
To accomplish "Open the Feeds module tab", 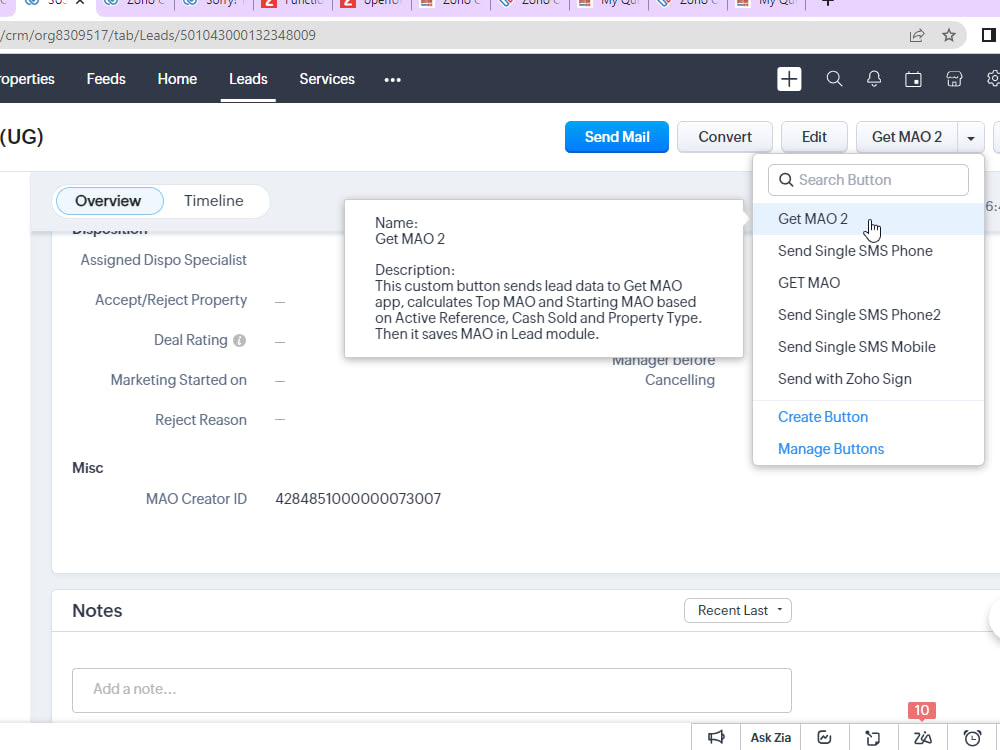I will [106, 79].
